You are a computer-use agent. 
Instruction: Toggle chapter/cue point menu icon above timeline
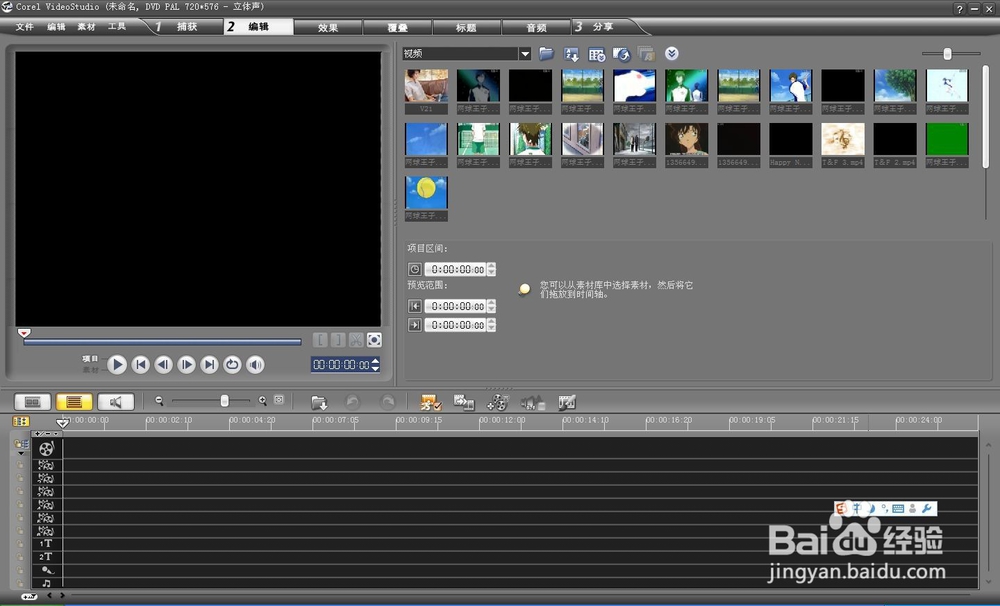pos(21,421)
